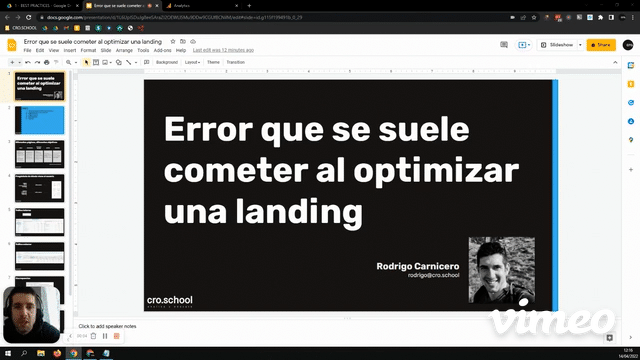The image size is (640, 360).
Task: Open the Format menu
Action: point(88,50)
